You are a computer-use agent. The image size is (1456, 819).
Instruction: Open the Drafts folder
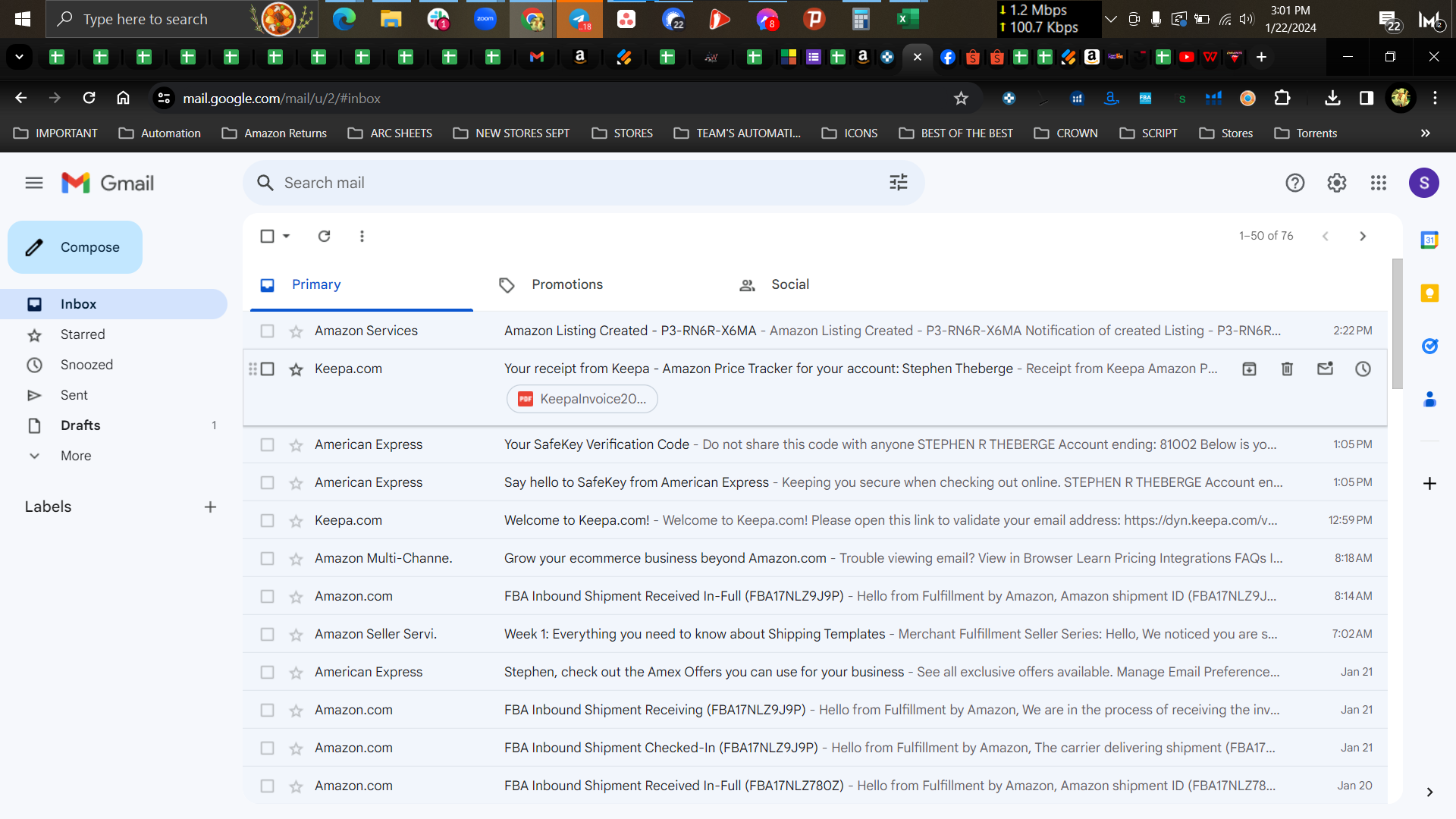114,425
